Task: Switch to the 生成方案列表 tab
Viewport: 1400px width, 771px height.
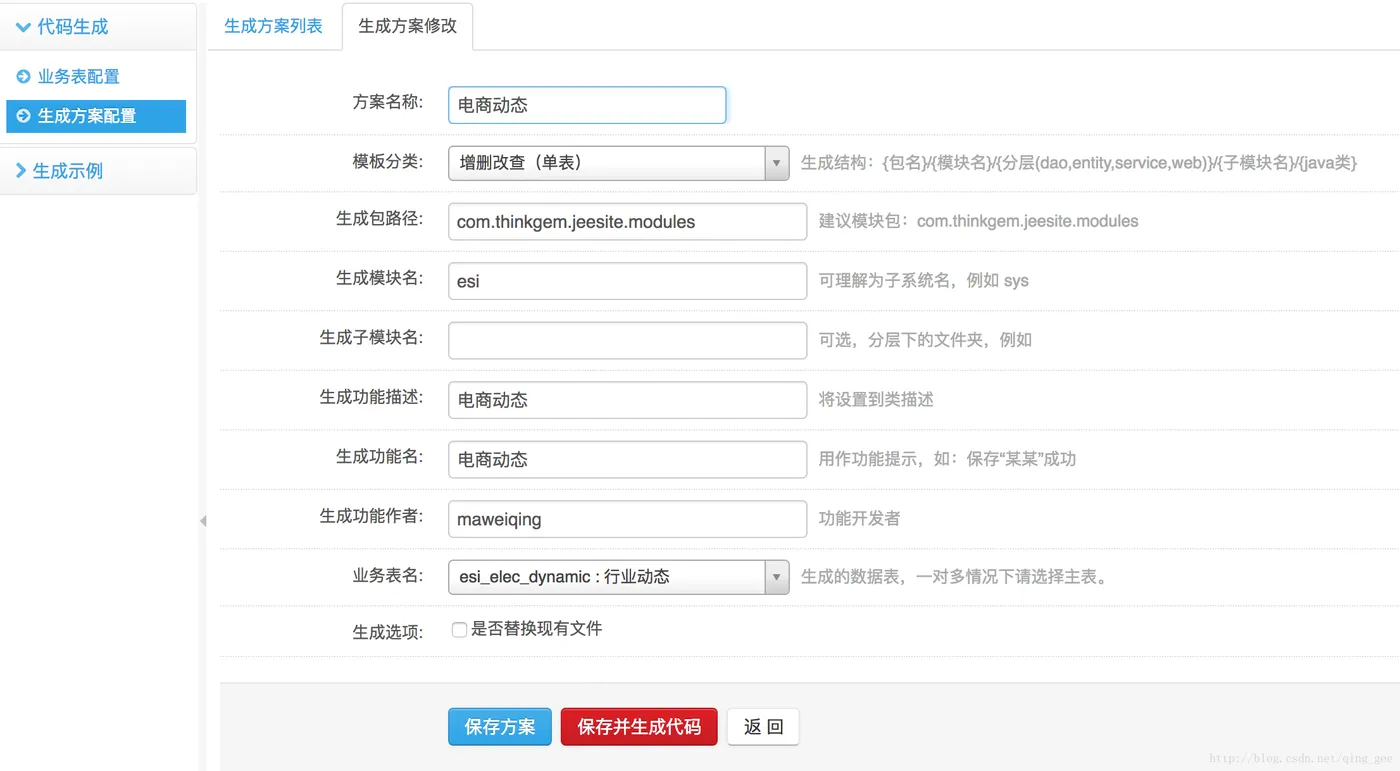Action: pos(274,27)
